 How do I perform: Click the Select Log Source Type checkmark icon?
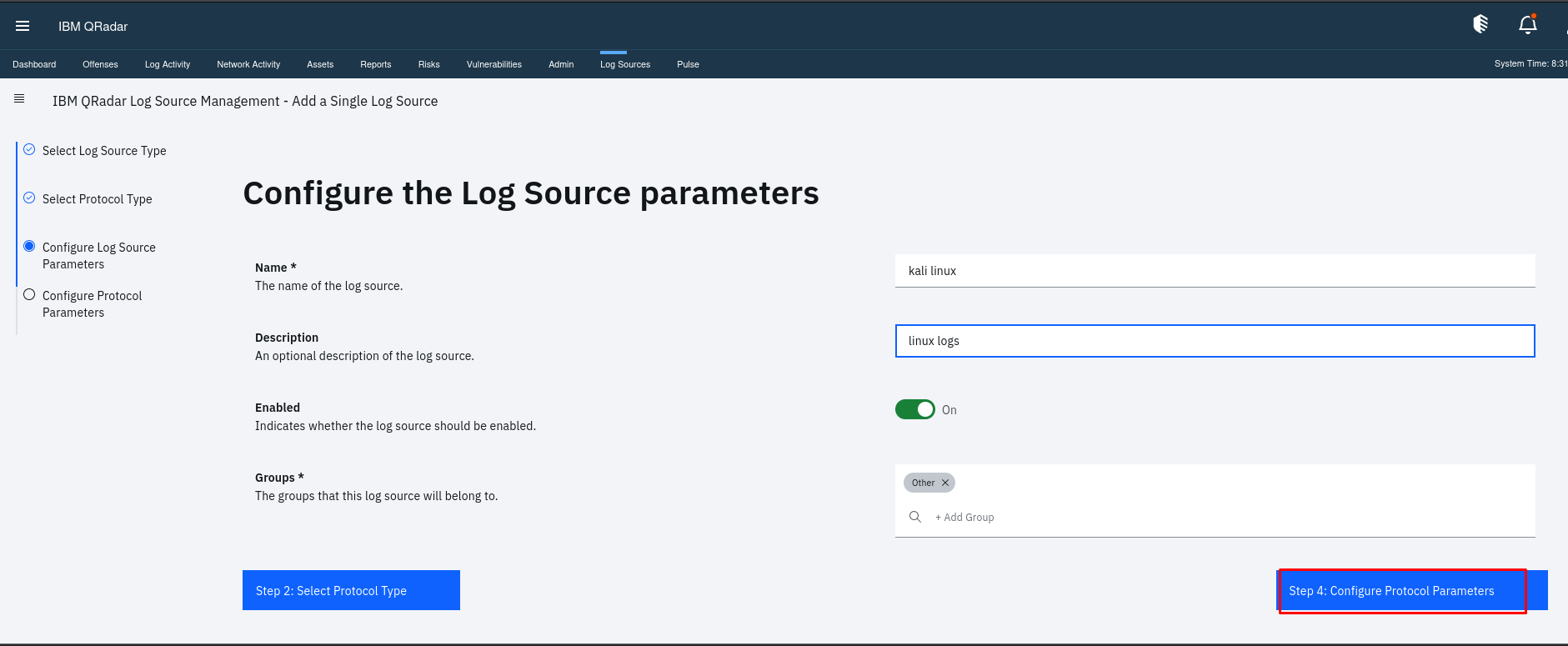pyautogui.click(x=29, y=150)
